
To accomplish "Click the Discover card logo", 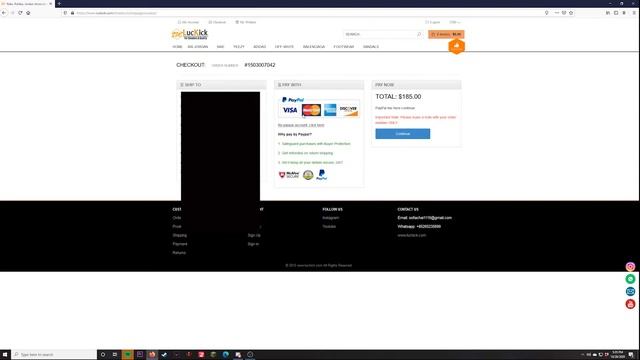I will pyautogui.click(x=349, y=110).
